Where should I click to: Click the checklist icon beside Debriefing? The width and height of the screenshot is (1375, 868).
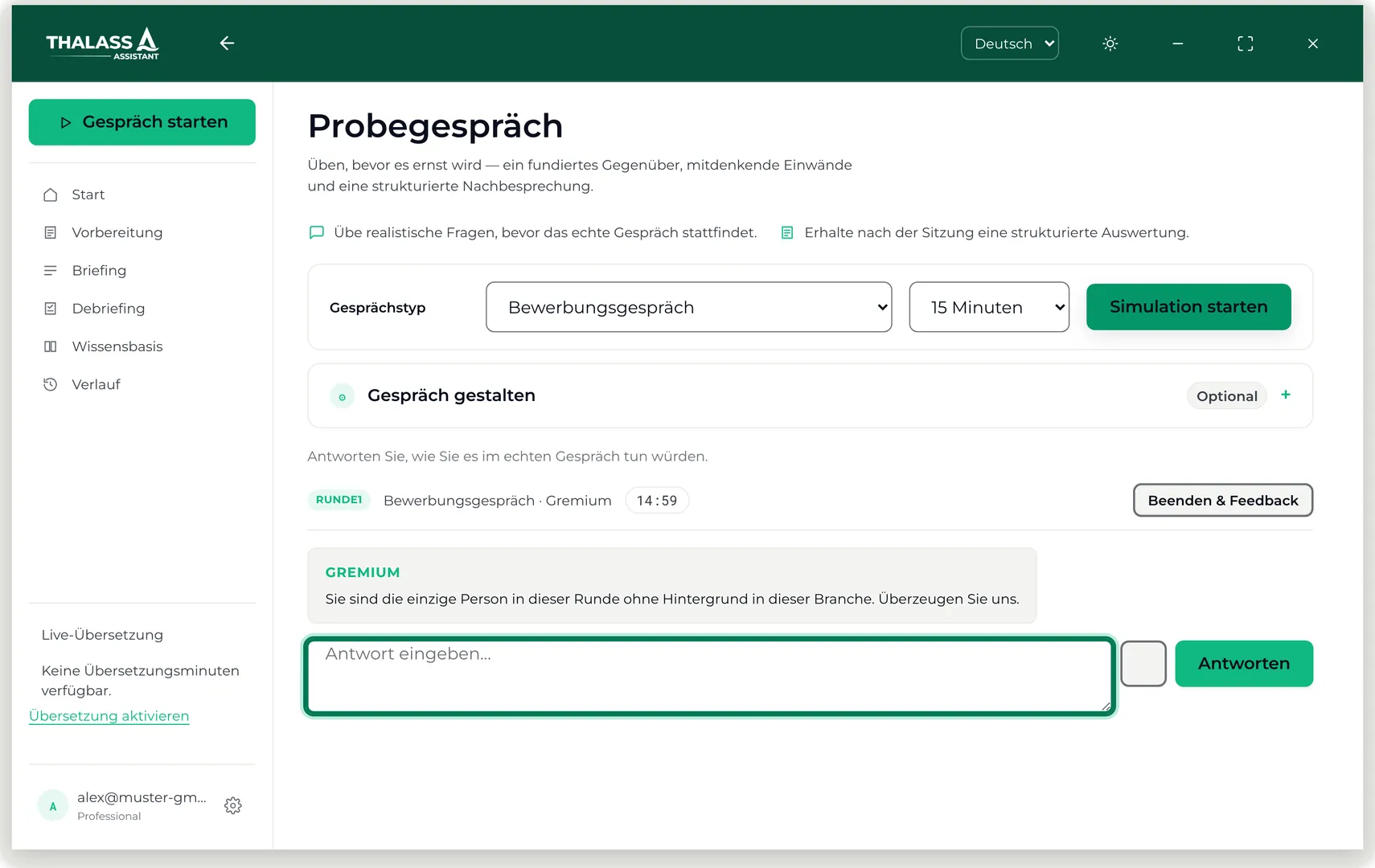(x=51, y=309)
